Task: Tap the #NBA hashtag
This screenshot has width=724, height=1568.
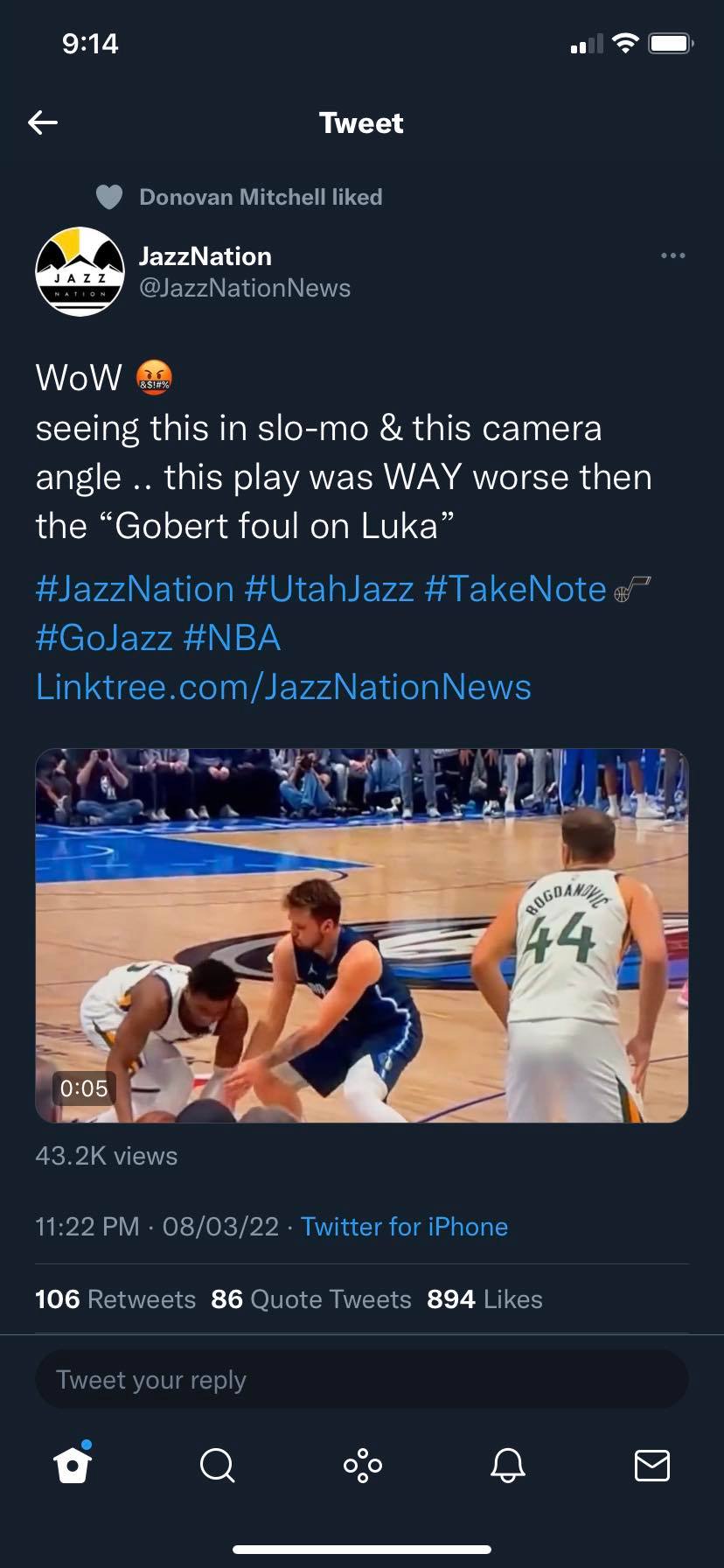Action: [233, 638]
